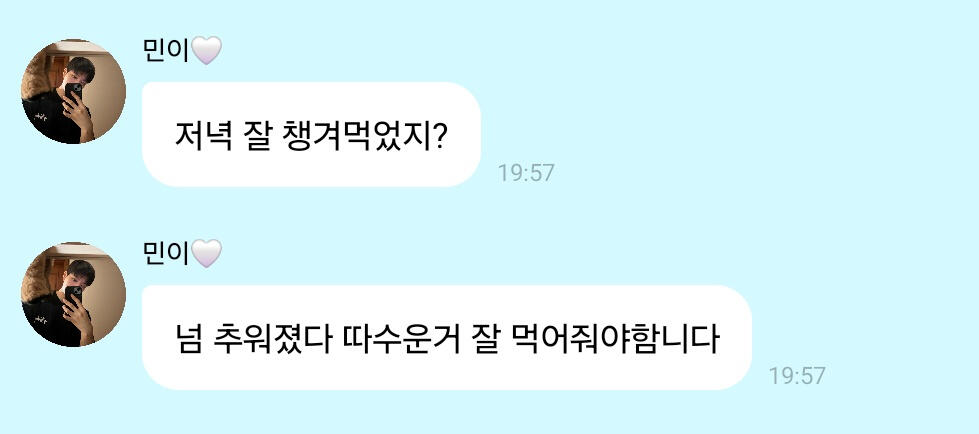Click 추워졌다 in the second message
The image size is (979, 434).
pos(272,339)
